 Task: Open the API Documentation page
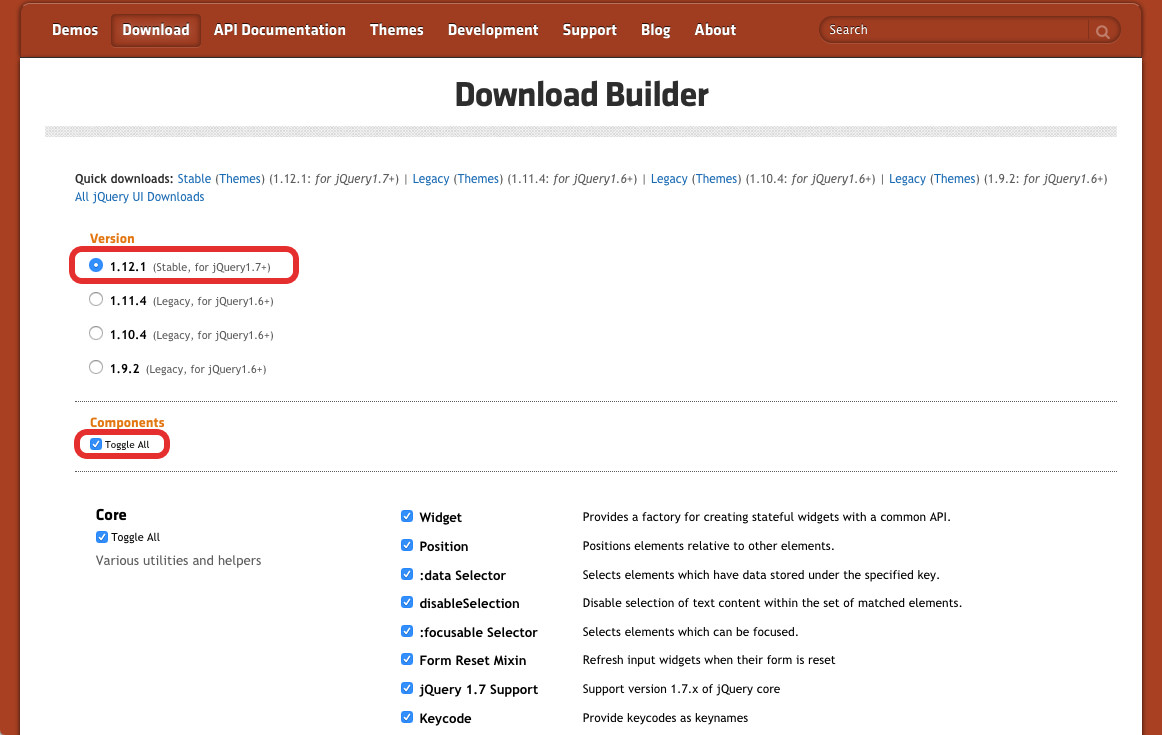(280, 30)
